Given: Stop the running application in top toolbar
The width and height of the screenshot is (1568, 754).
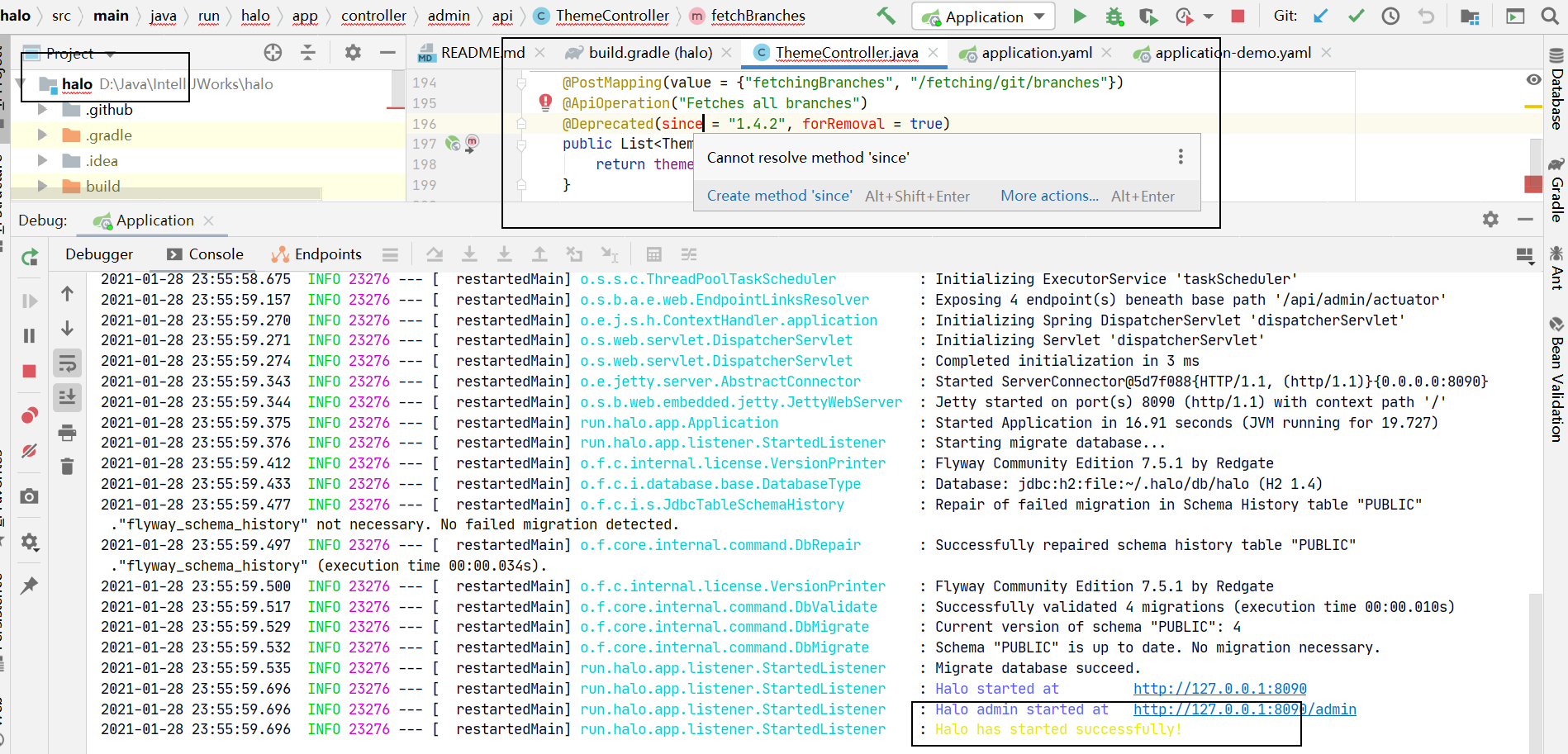Looking at the screenshot, I should (x=1238, y=16).
